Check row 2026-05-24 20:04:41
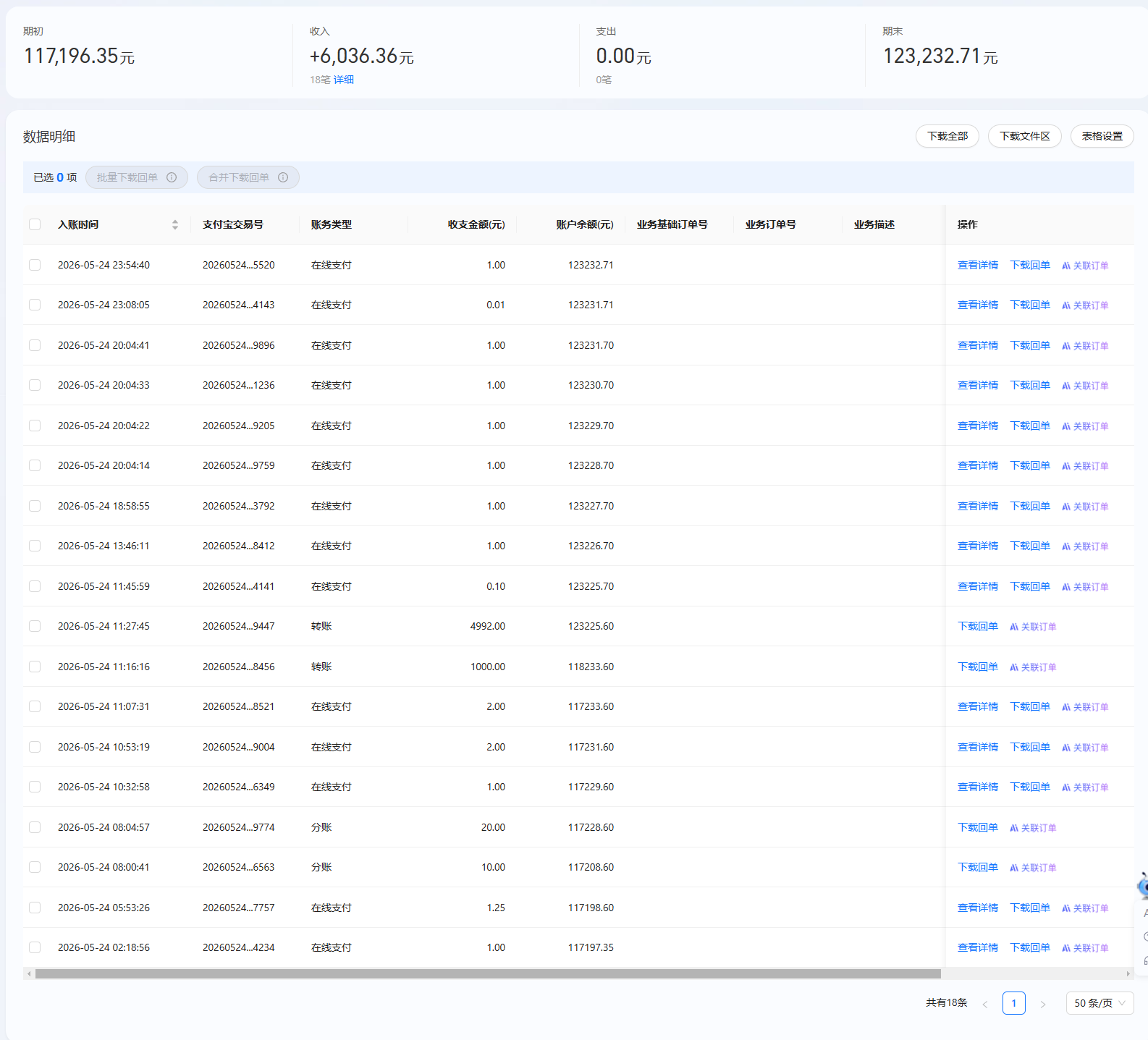The width and height of the screenshot is (1148, 1040). tap(35, 345)
